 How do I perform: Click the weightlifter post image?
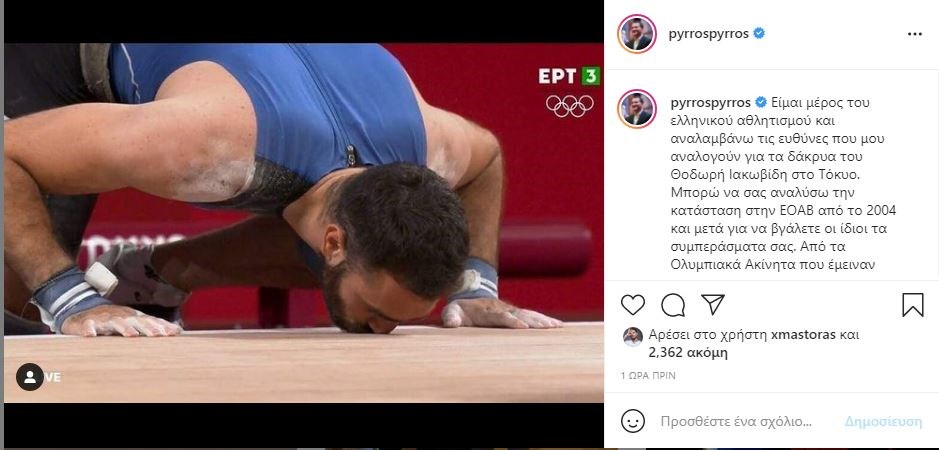tap(304, 222)
